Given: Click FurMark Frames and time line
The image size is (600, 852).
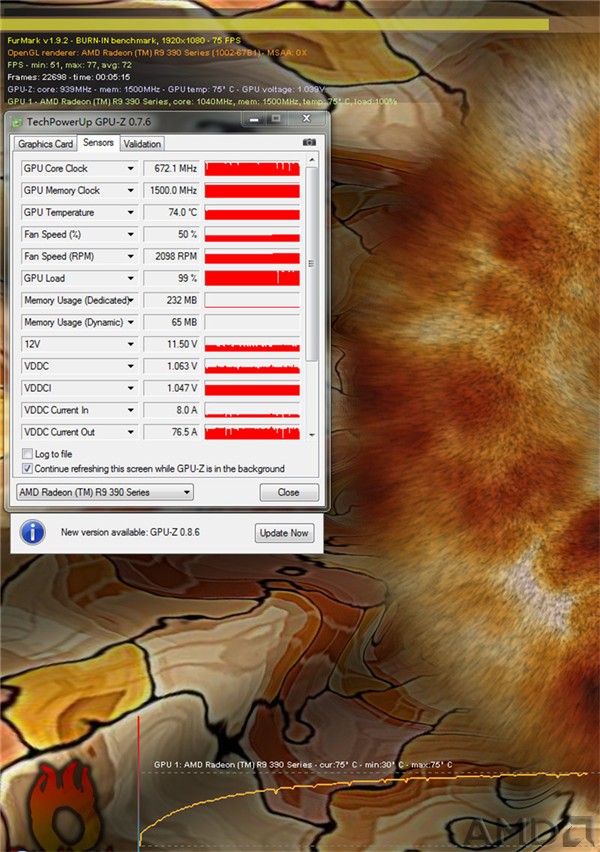Looking at the screenshot, I should (68, 77).
